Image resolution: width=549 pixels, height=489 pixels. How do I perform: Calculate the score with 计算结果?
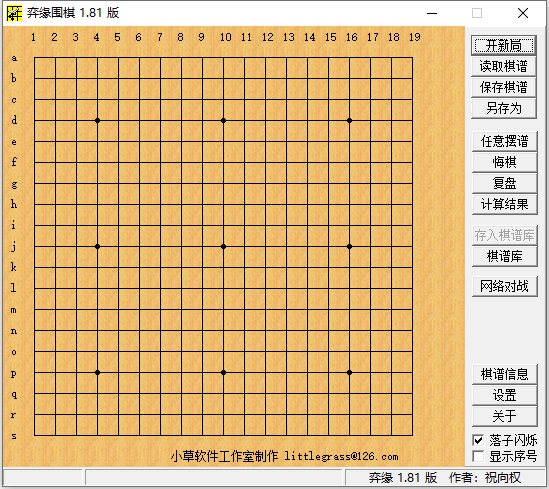504,204
